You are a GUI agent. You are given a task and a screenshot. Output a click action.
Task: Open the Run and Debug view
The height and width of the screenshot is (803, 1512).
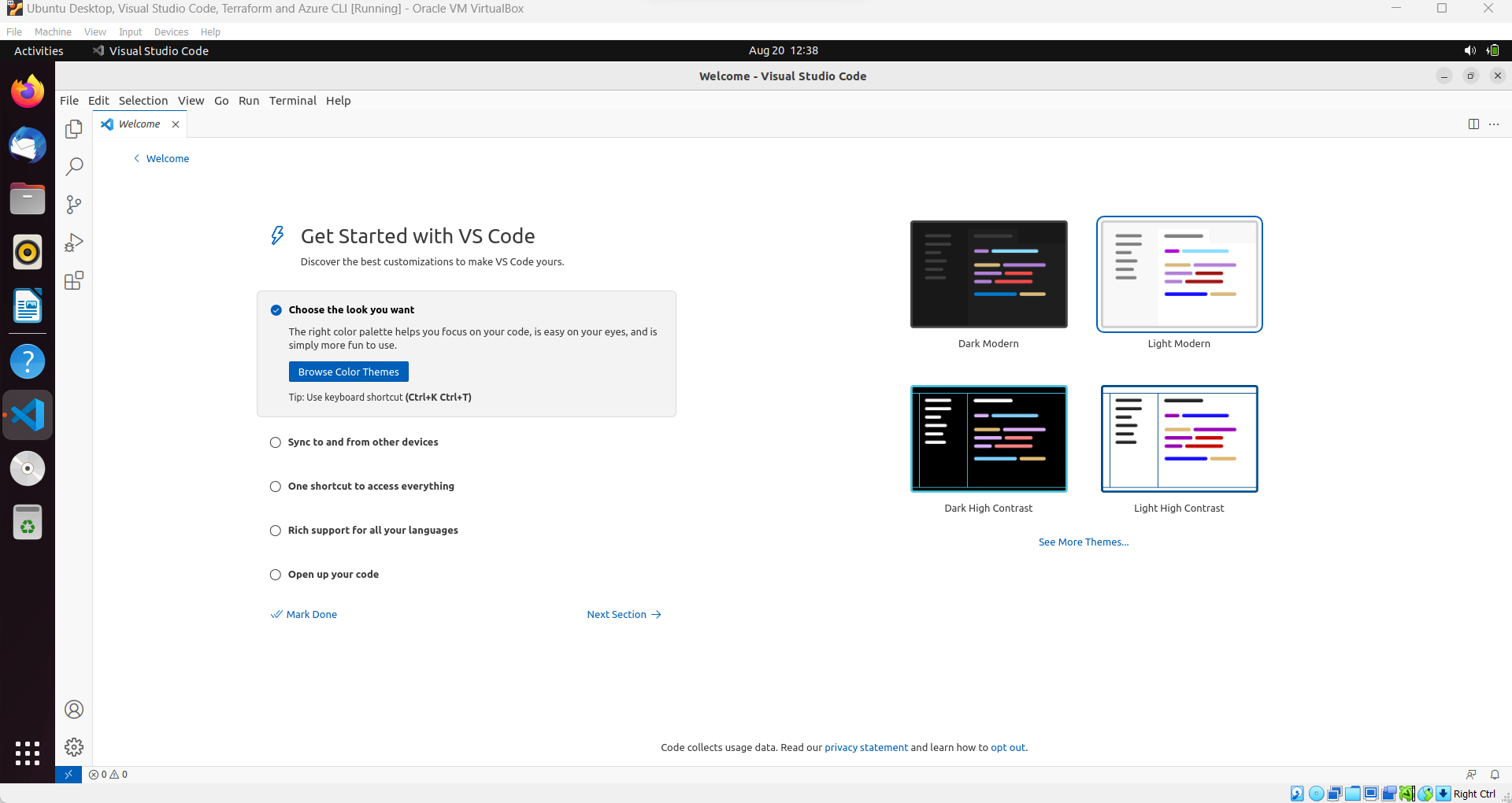(x=73, y=242)
